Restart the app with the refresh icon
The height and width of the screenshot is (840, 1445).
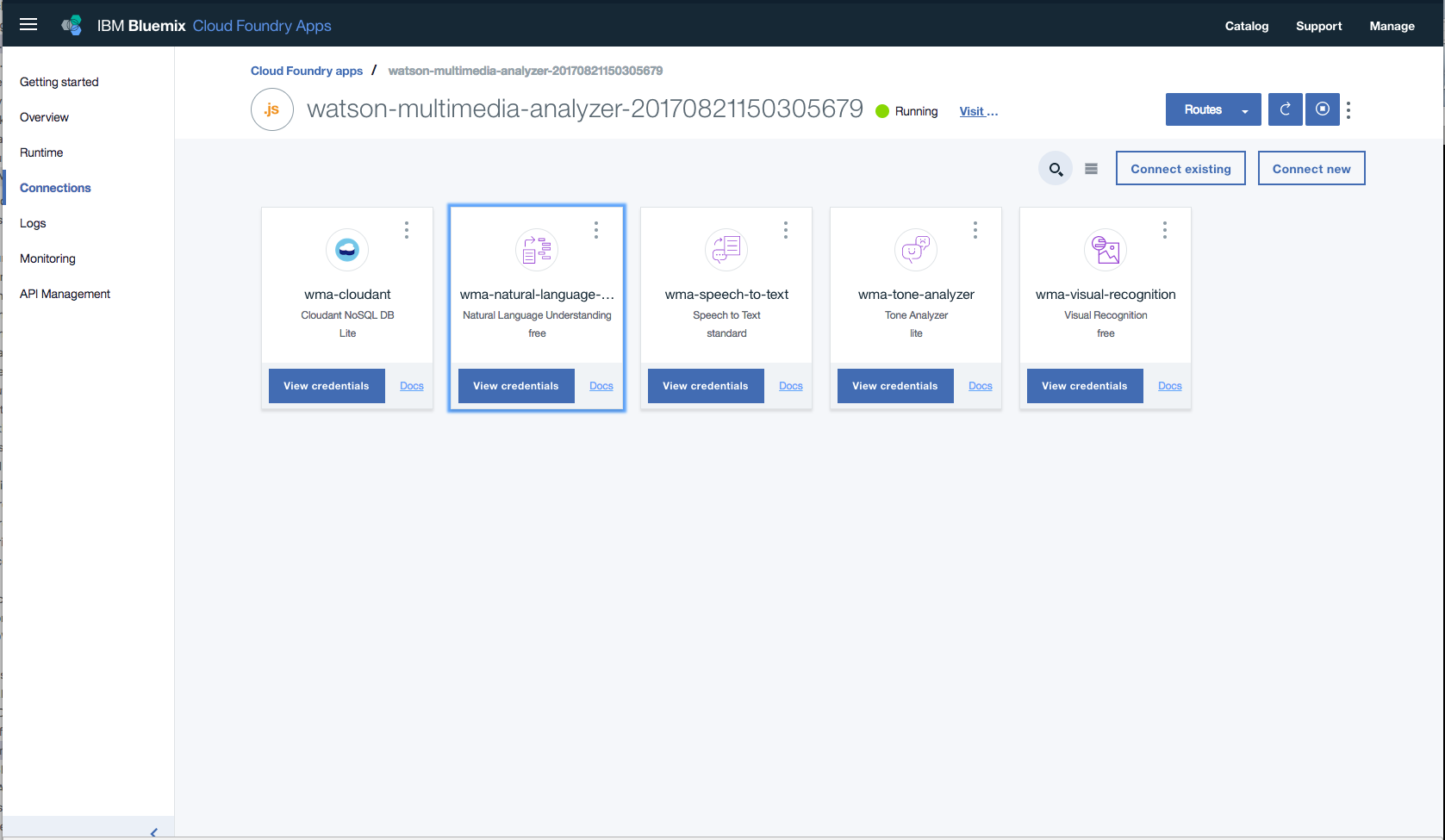click(1285, 109)
